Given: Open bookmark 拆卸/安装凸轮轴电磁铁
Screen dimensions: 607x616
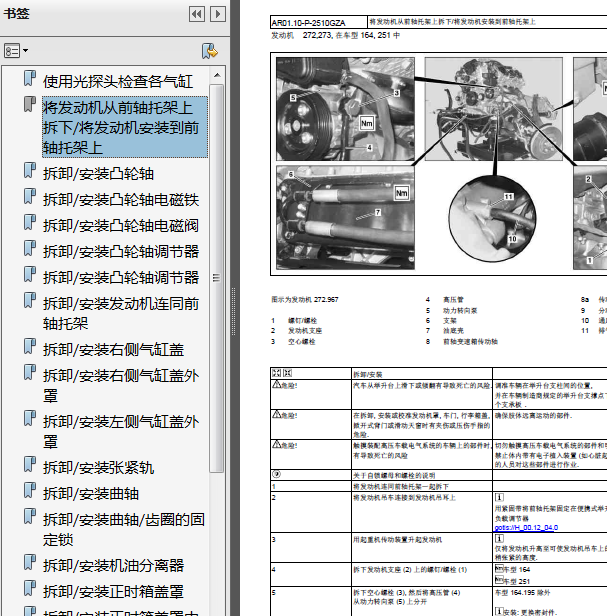Looking at the screenshot, I should 121,200.
